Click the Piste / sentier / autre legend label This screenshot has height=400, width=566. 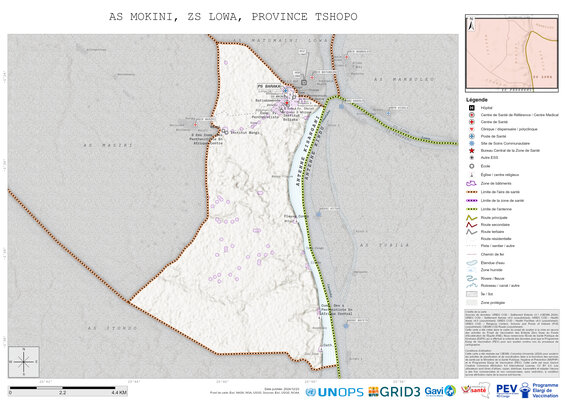497,246
